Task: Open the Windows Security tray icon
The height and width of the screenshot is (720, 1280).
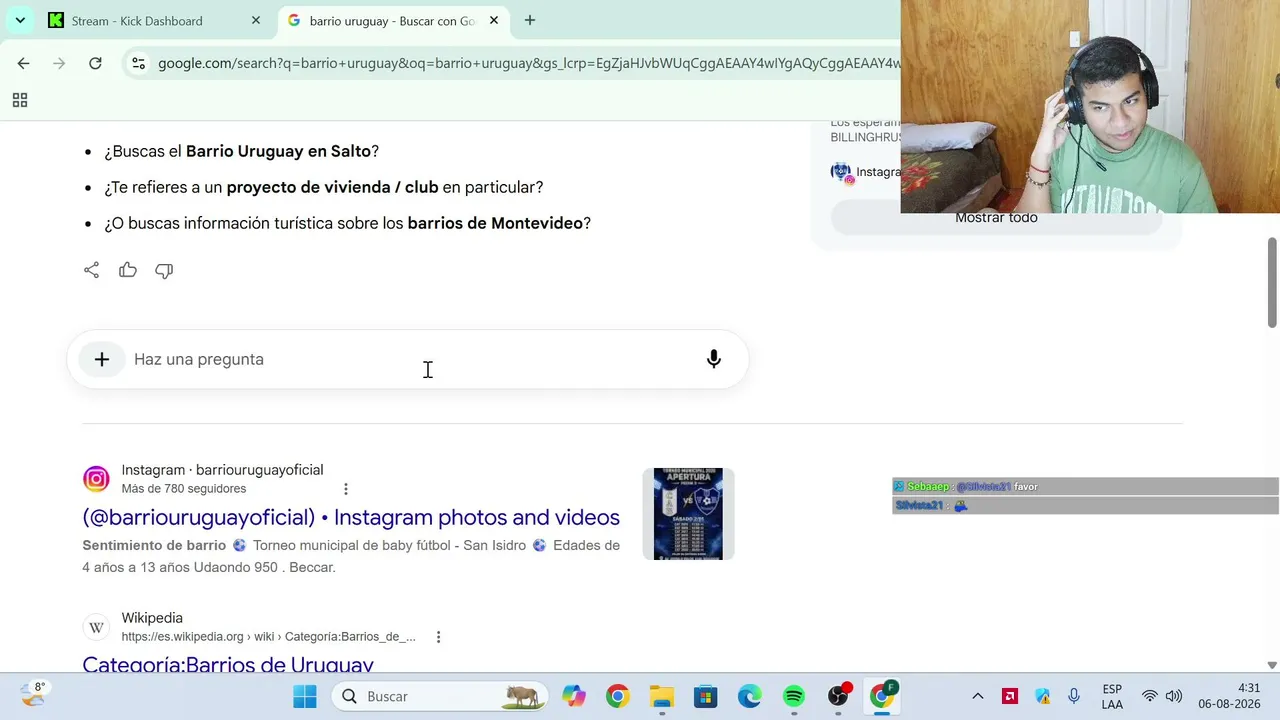Action: pos(1042,696)
